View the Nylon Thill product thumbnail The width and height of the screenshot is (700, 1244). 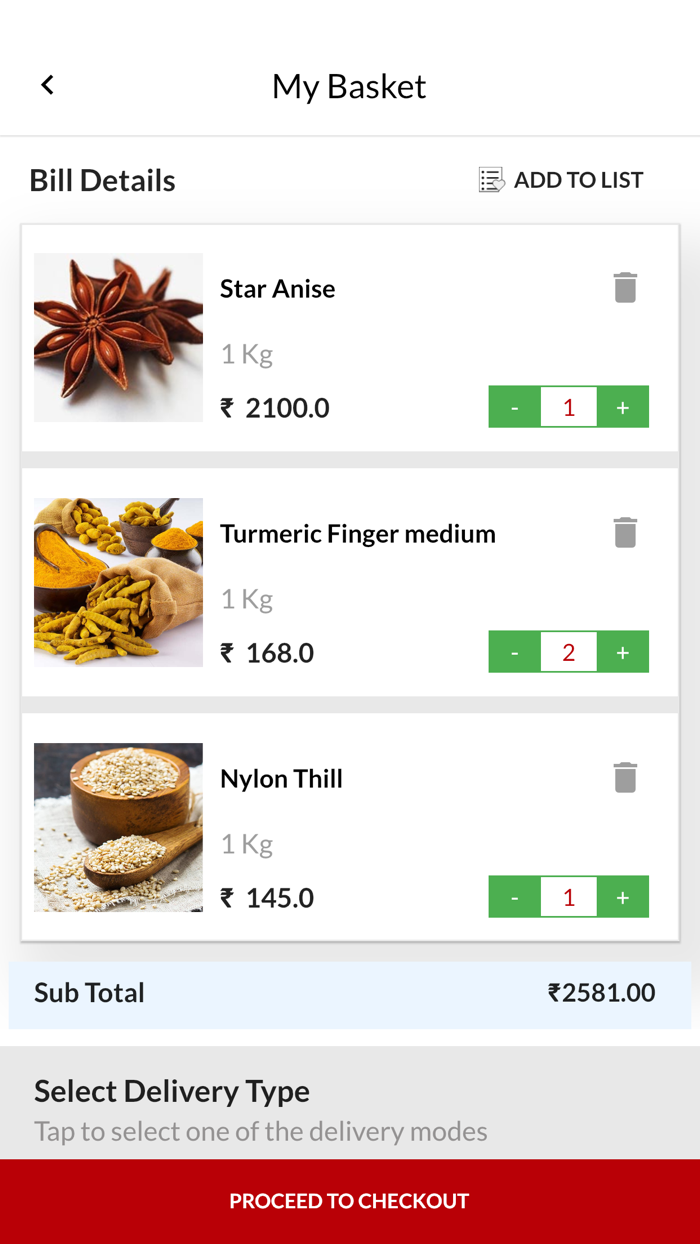coord(118,827)
